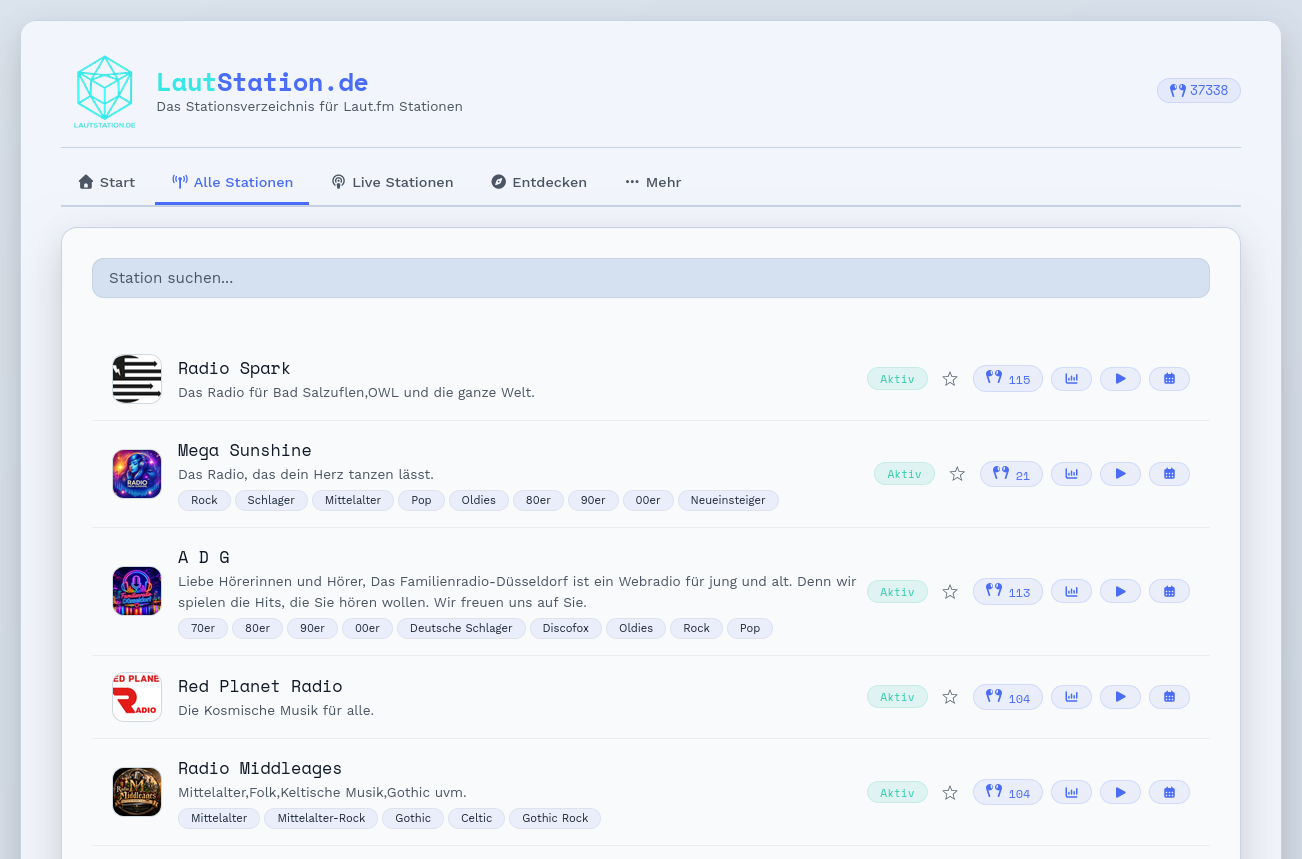Click the LautStation.de cube logo

104,91
